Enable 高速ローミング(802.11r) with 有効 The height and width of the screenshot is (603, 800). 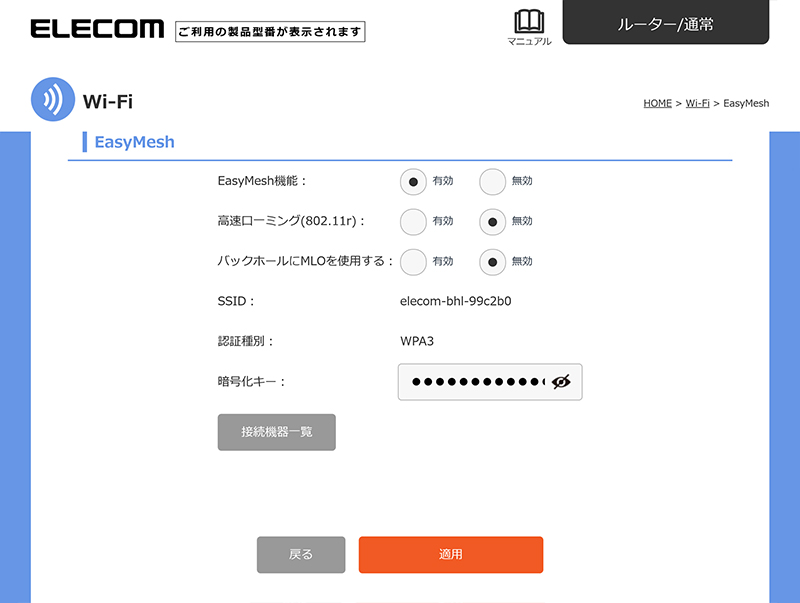coord(413,221)
